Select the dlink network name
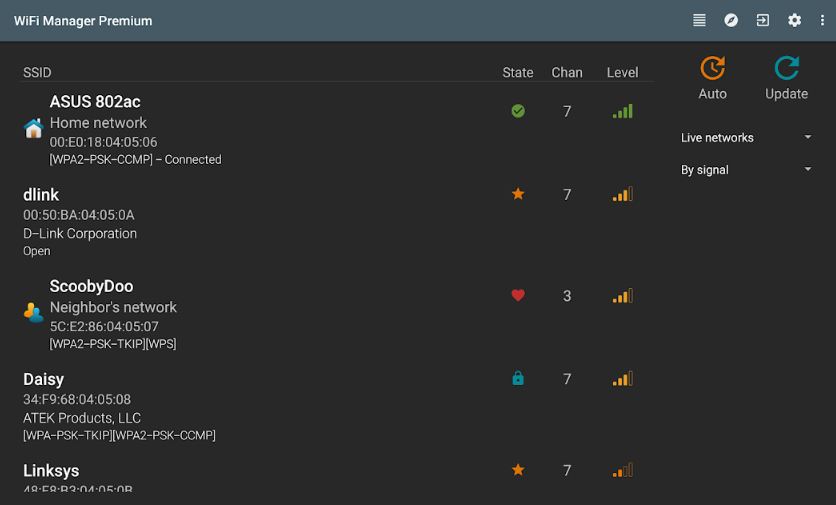Image resolution: width=836 pixels, height=505 pixels. [41, 195]
